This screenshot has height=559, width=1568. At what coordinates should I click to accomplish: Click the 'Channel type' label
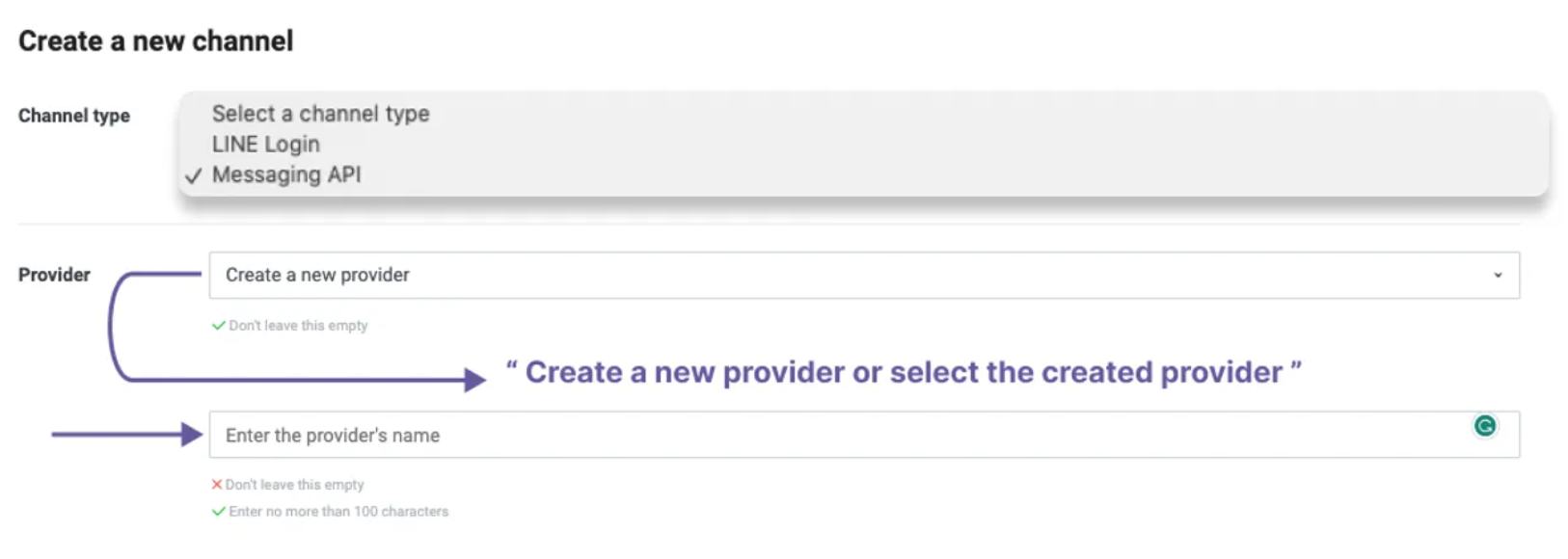click(x=74, y=117)
